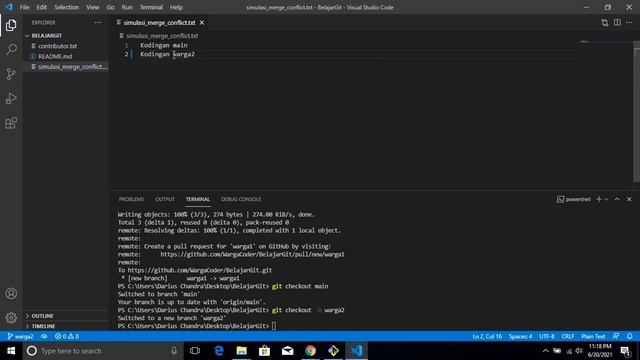Open the Run menu
The width and height of the screenshot is (640, 360).
127,7
